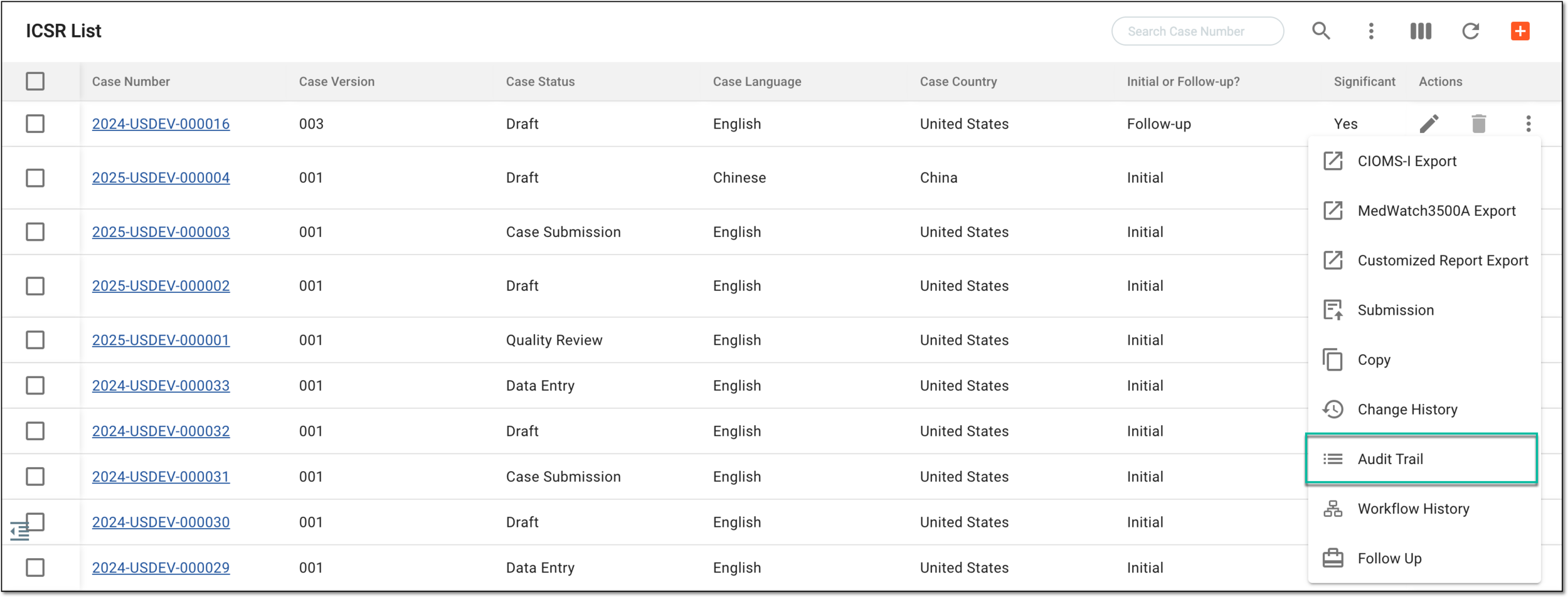Check the box for 2024-USDEV-000033

35,386
